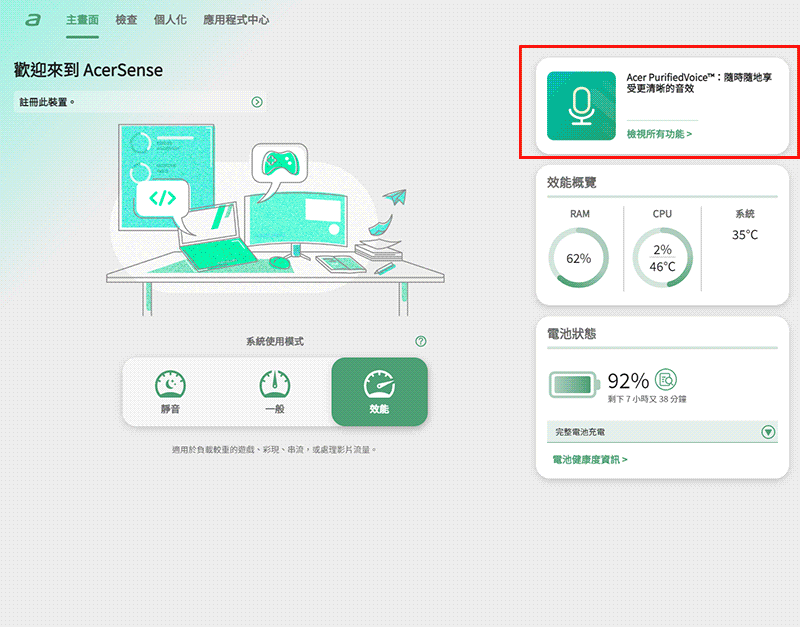
Task: Open the 應用程式中心 tab
Action: pos(236,20)
